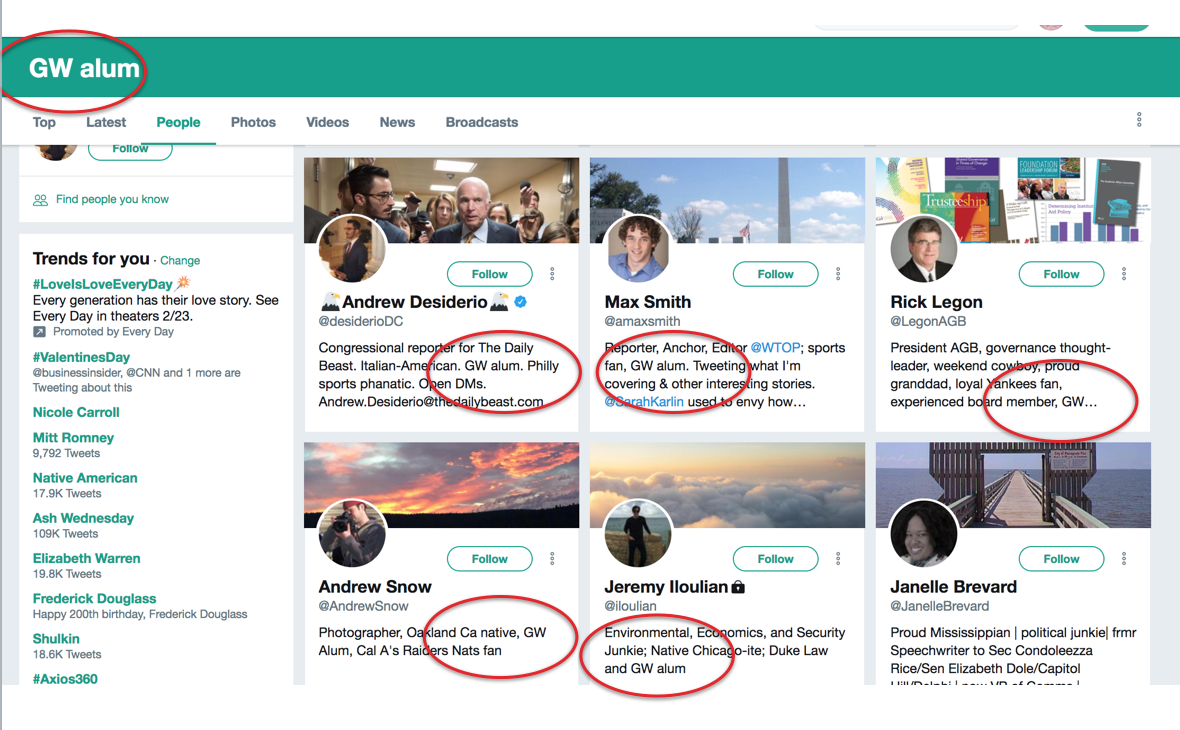Open the #Axios360 trend
The width and height of the screenshot is (1180, 730).
tap(65, 679)
